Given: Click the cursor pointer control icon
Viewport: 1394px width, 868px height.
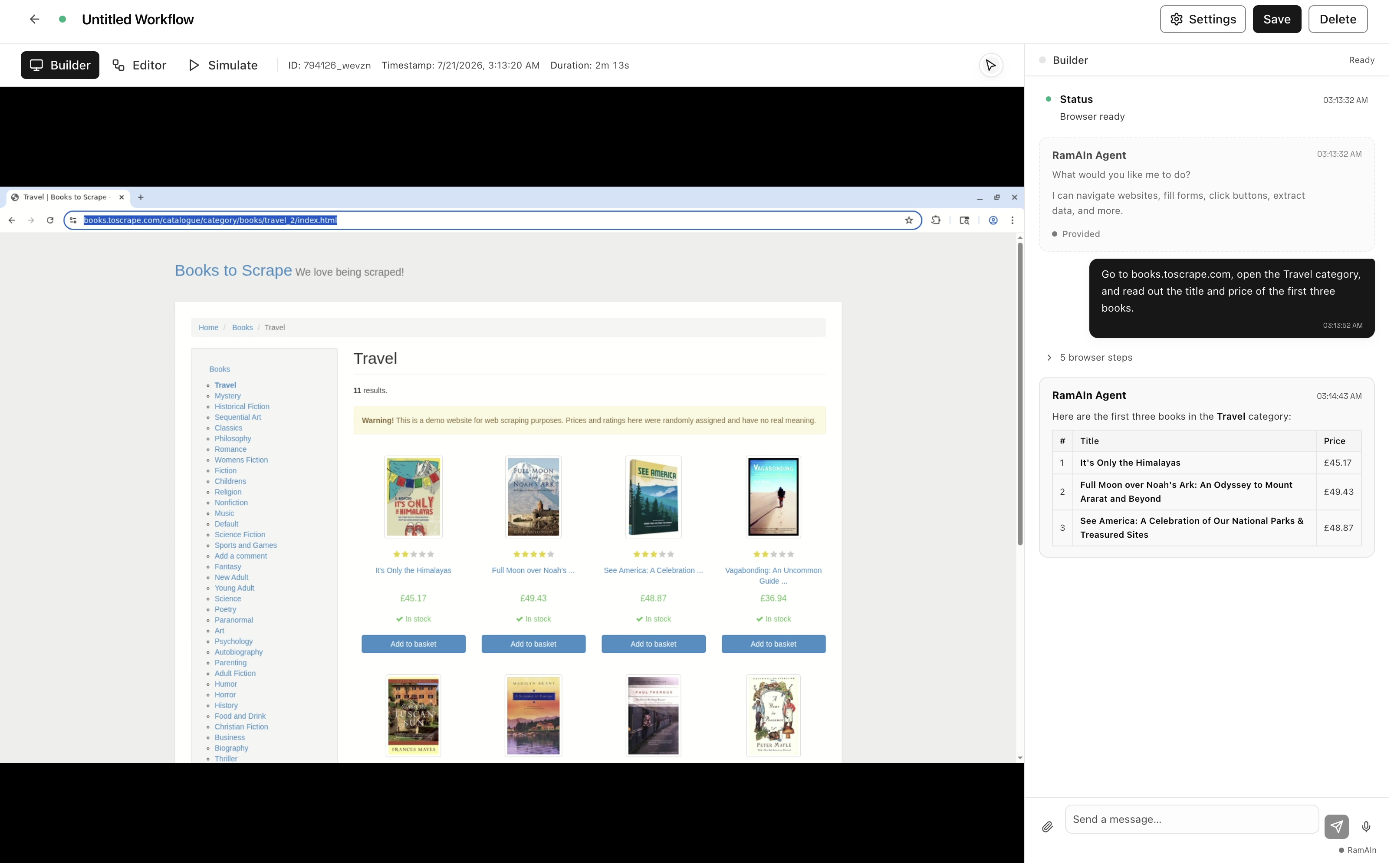Looking at the screenshot, I should [995, 66].
